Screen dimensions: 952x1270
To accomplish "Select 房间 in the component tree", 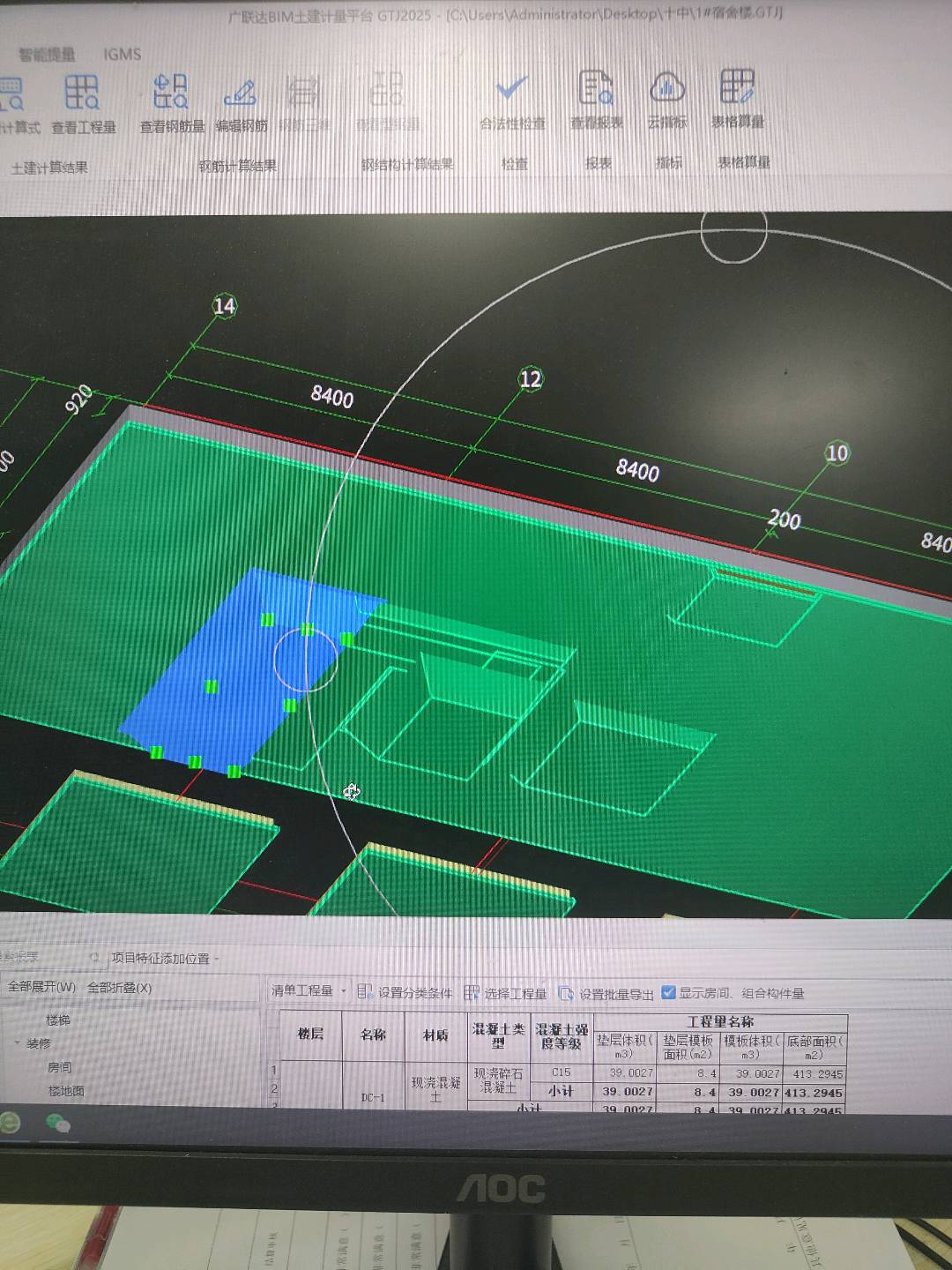I will point(59,1067).
